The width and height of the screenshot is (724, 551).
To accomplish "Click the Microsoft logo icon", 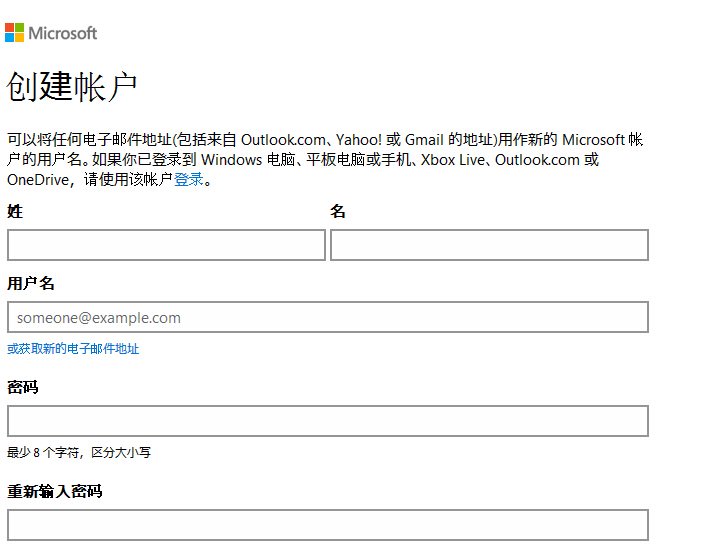I will point(14,33).
